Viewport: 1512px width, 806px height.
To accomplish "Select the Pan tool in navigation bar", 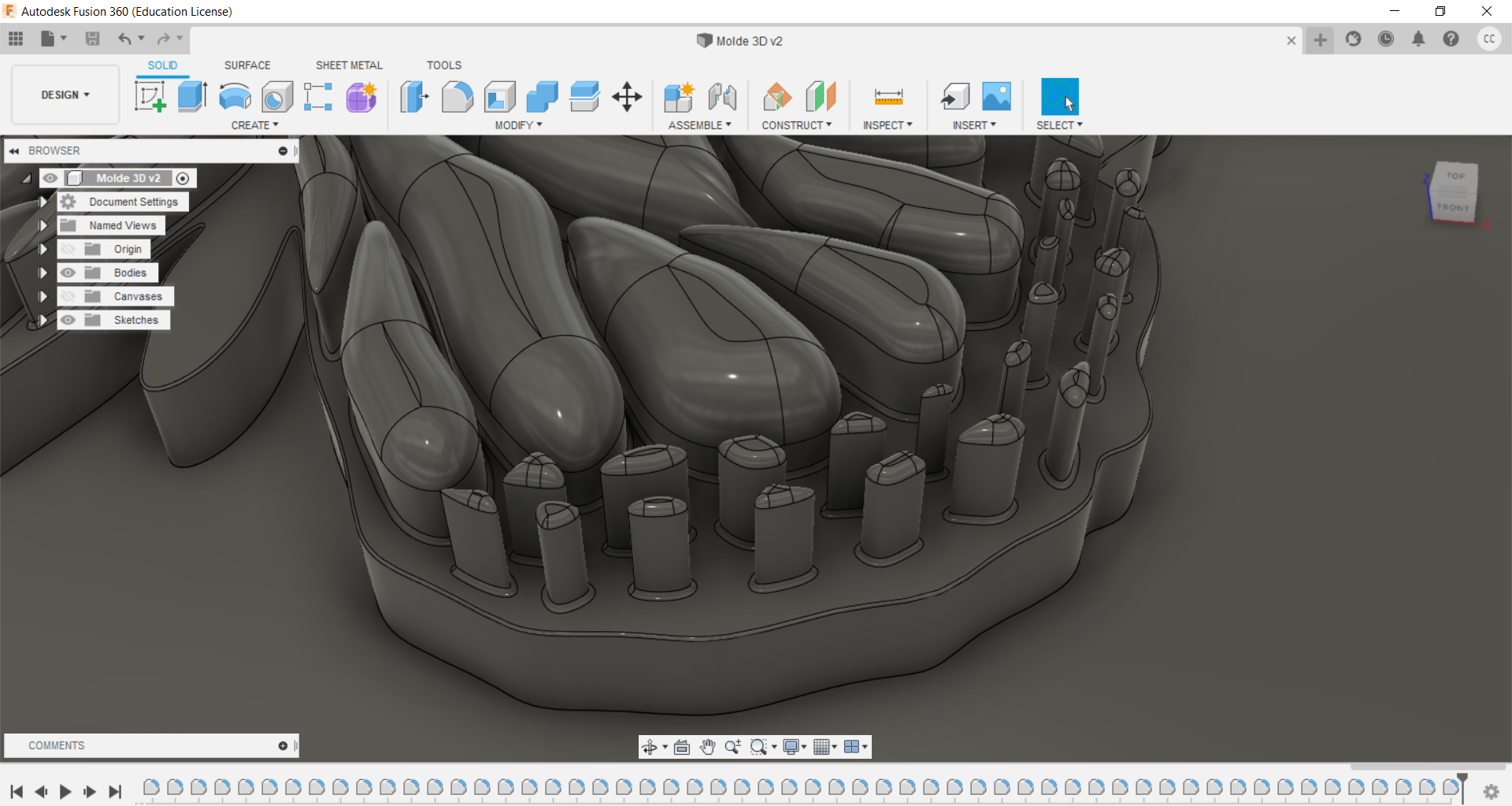I will coord(707,747).
